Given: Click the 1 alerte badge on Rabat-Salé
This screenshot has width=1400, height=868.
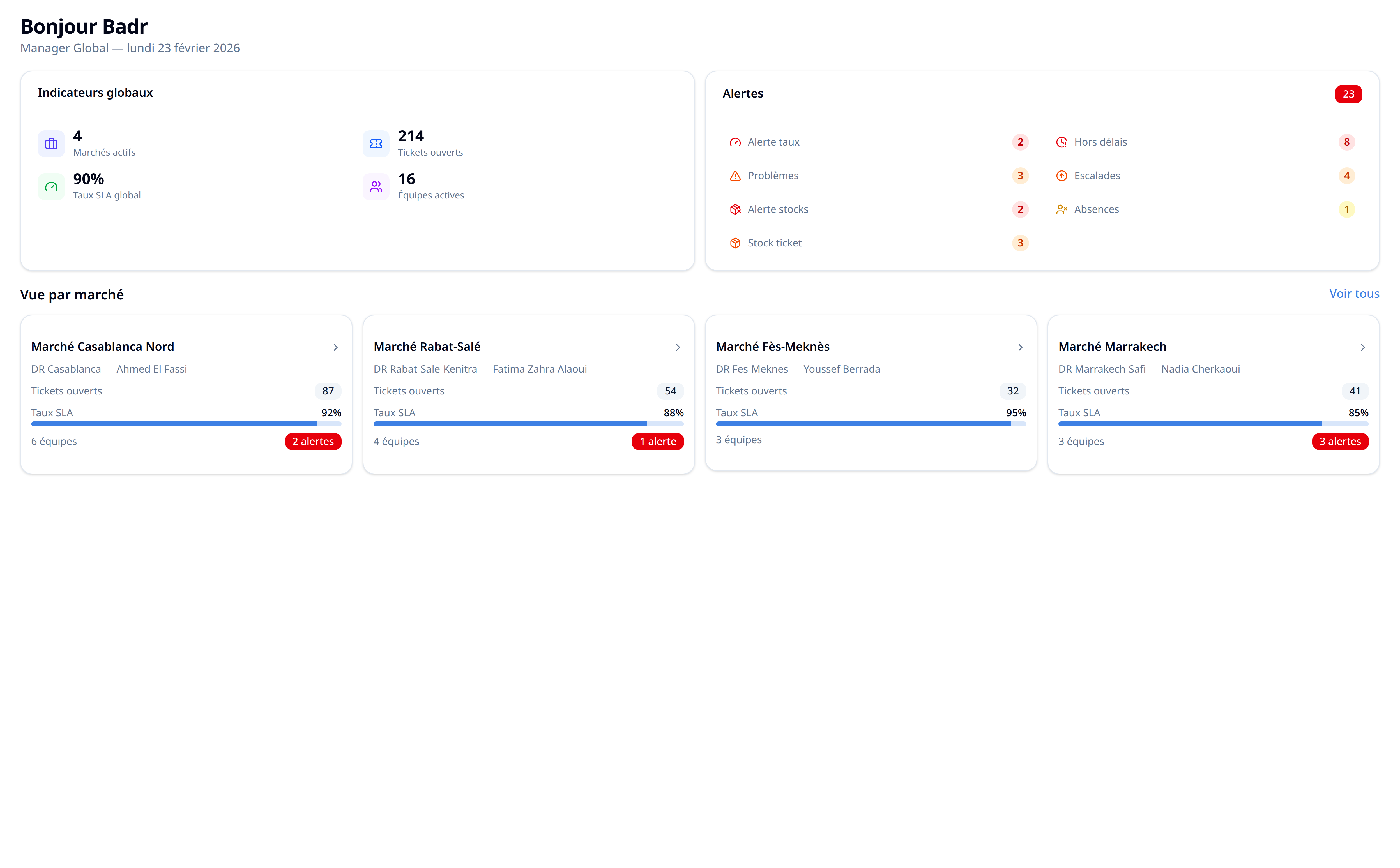Looking at the screenshot, I should pos(657,442).
